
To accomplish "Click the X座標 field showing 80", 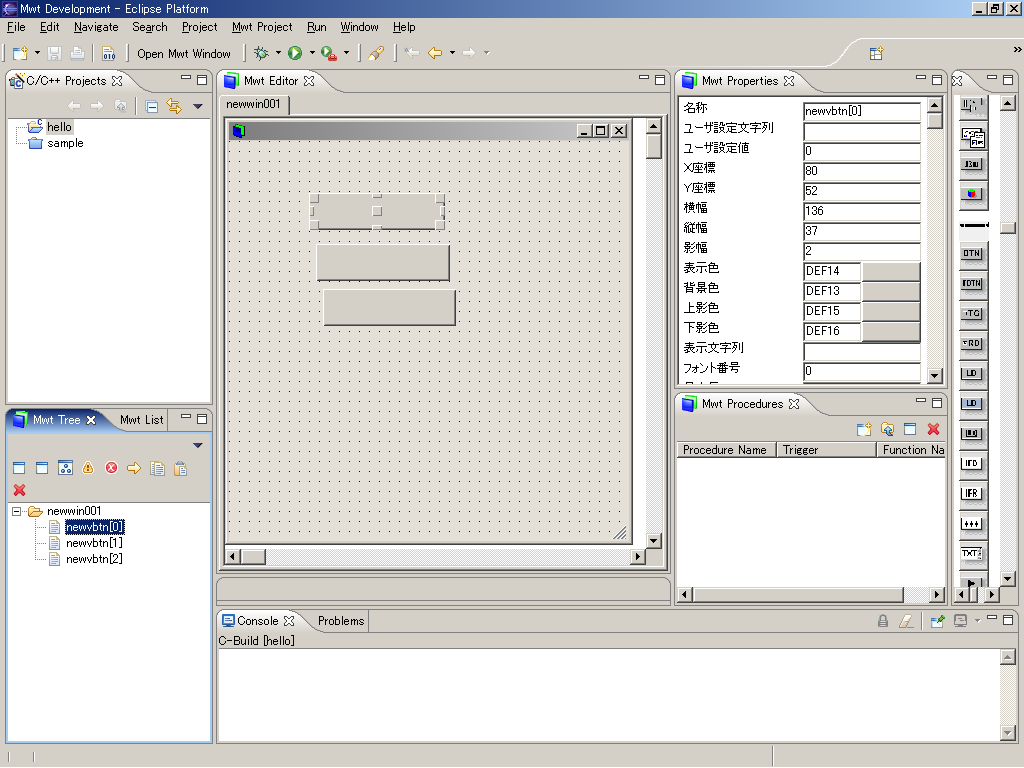I will 861,171.
